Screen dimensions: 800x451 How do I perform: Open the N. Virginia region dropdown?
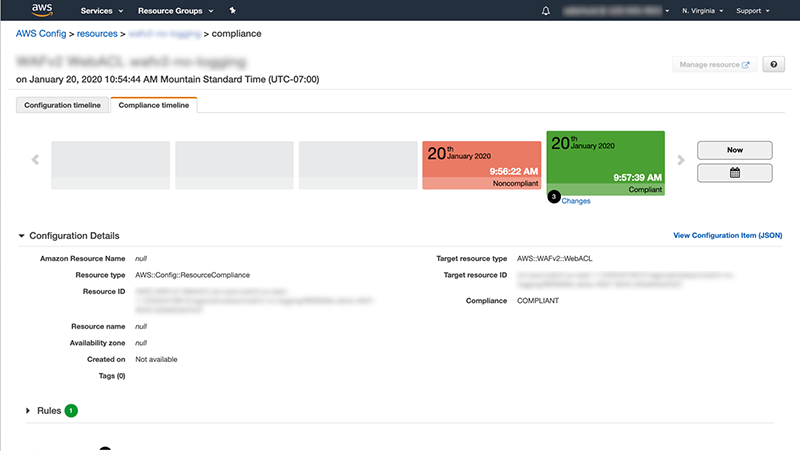[x=703, y=11]
